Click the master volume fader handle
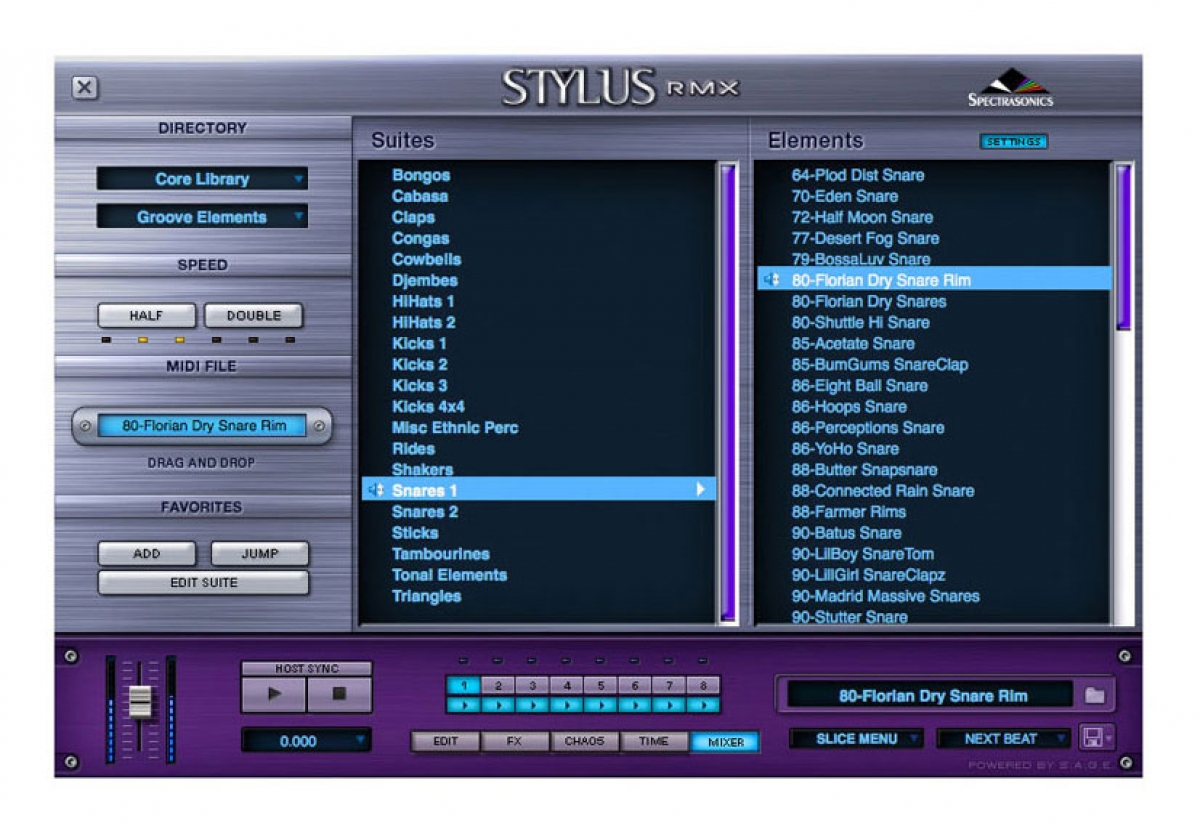 (140, 701)
